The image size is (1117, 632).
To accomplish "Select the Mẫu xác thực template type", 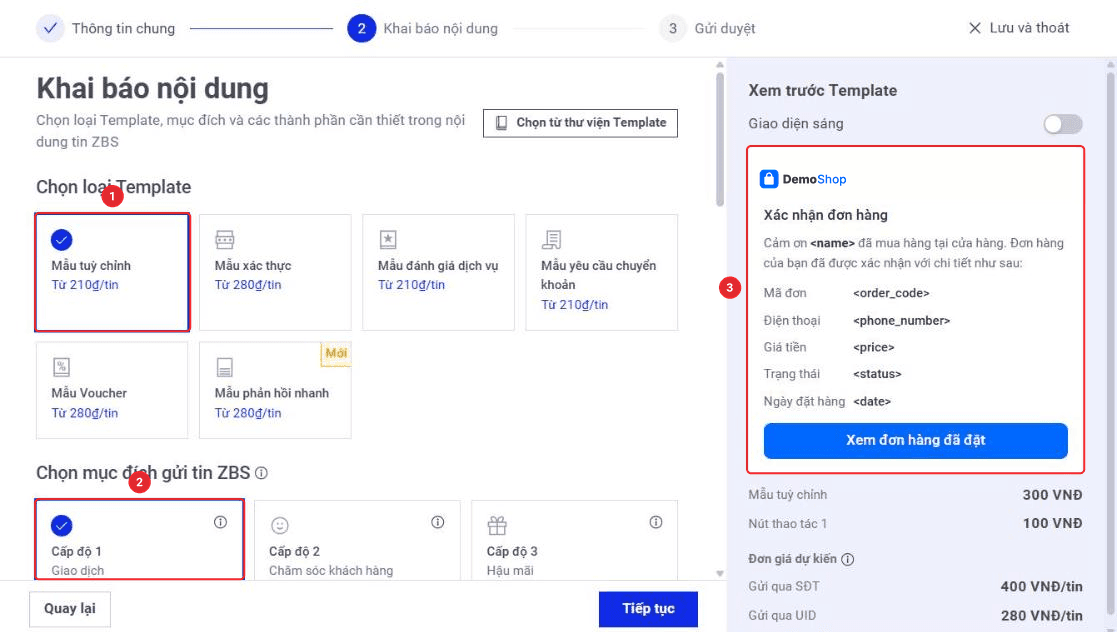I will tap(275, 272).
